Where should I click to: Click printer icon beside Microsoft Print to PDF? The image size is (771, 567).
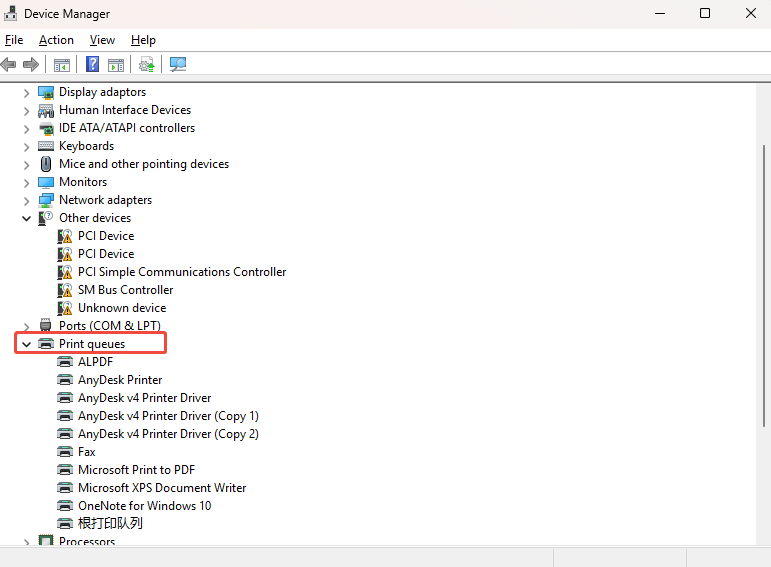tap(65, 470)
